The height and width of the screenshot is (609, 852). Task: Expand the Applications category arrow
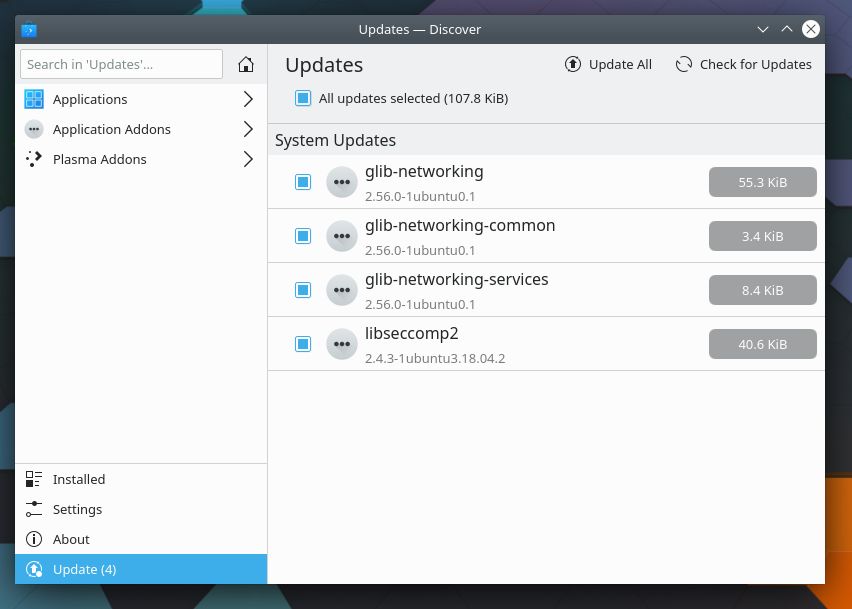tap(248, 99)
